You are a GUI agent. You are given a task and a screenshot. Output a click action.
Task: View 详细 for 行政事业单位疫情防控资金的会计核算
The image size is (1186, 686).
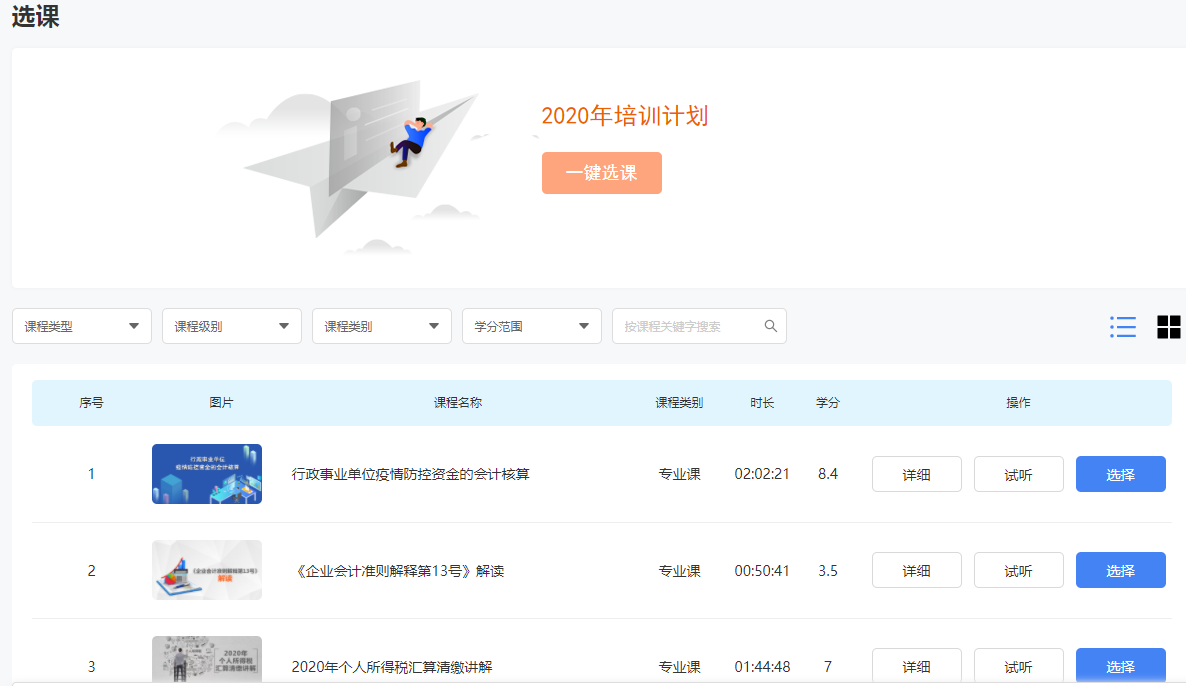[916, 474]
